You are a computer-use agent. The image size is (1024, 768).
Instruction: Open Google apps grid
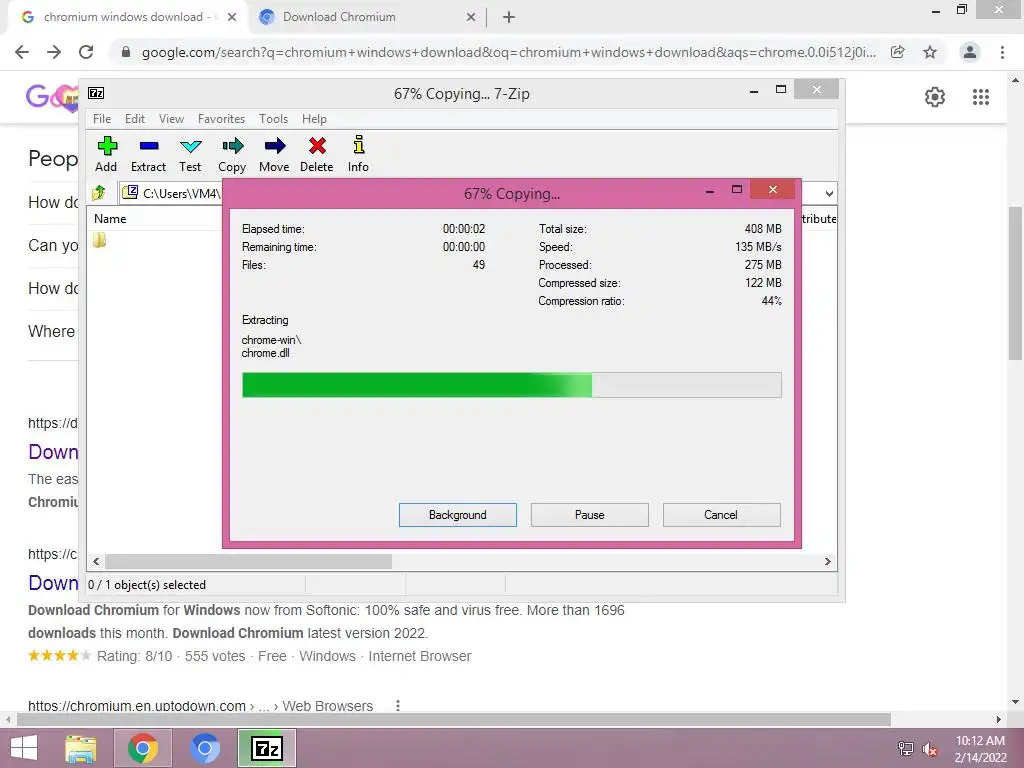pyautogui.click(x=981, y=97)
